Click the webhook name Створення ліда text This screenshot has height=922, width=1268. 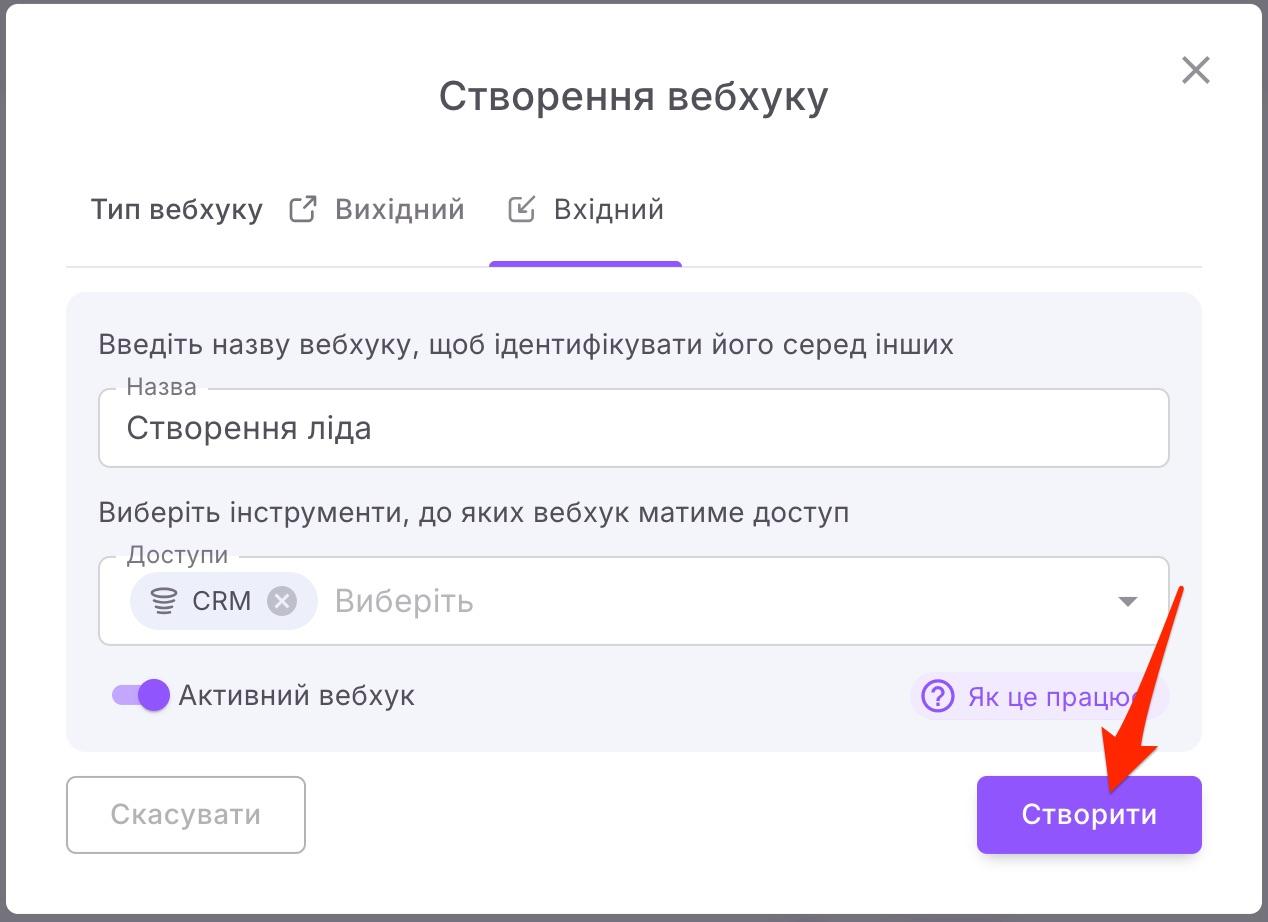point(248,428)
